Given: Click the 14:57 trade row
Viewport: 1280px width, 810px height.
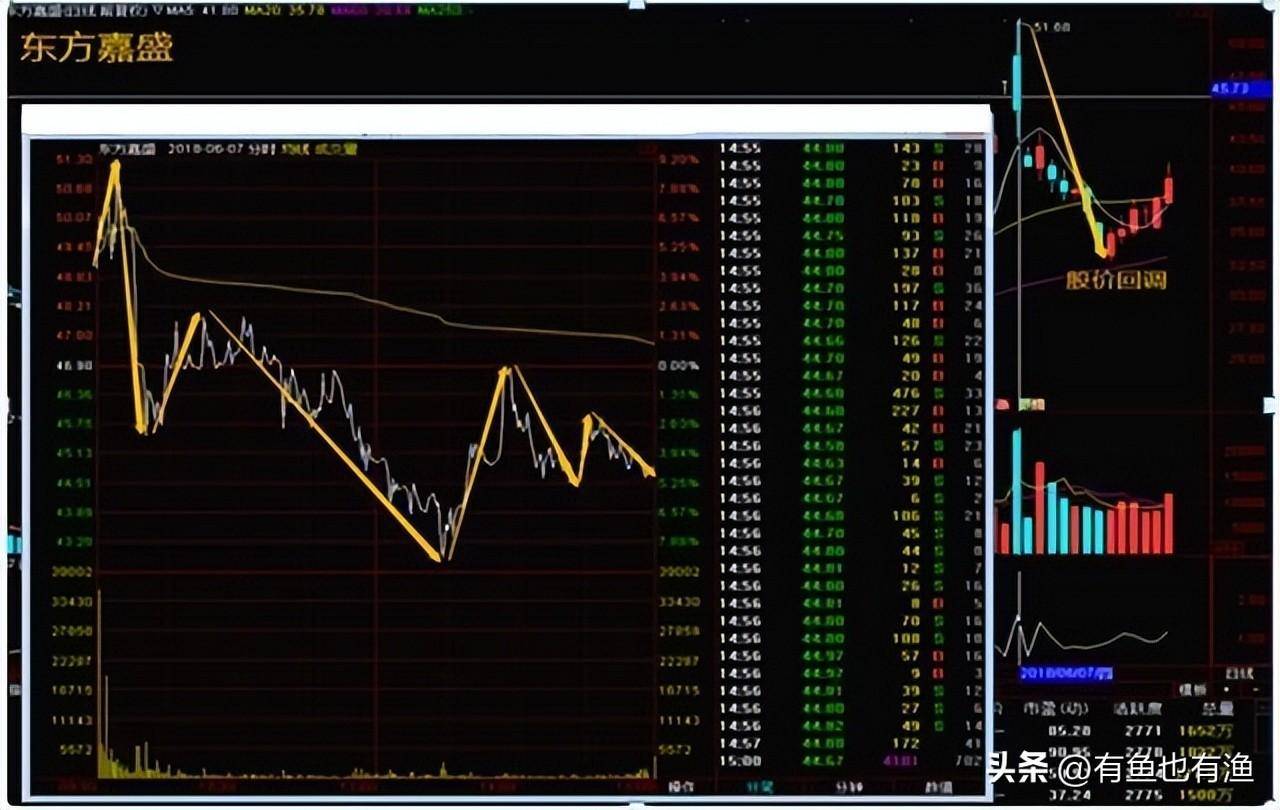Looking at the screenshot, I should [850, 743].
